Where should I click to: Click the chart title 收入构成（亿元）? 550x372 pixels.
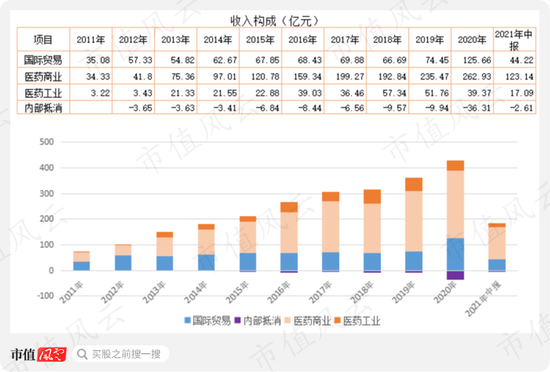[x=275, y=21]
